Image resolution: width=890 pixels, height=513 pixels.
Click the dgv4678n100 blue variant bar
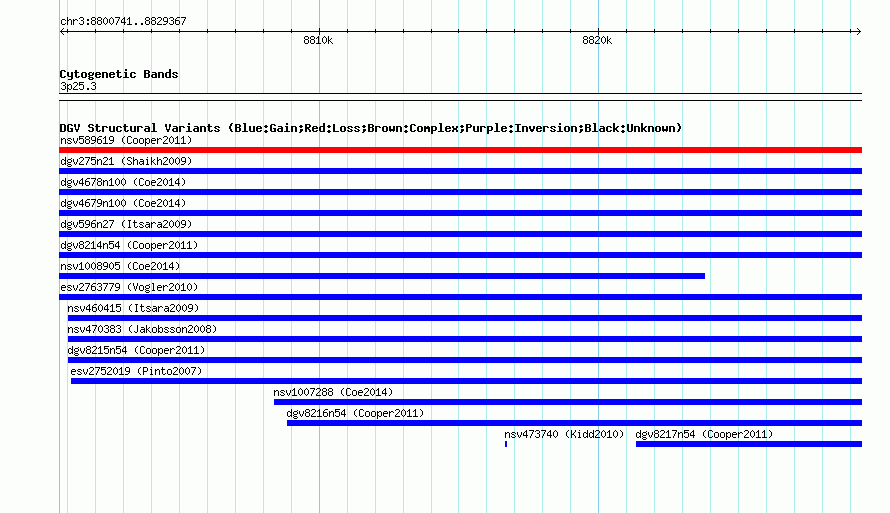tap(460, 192)
